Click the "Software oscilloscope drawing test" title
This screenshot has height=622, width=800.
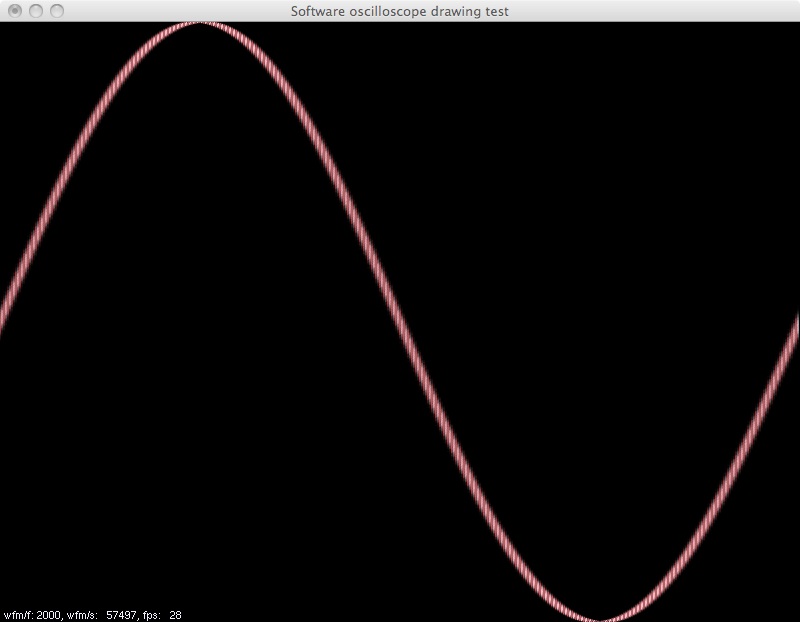pos(399,11)
